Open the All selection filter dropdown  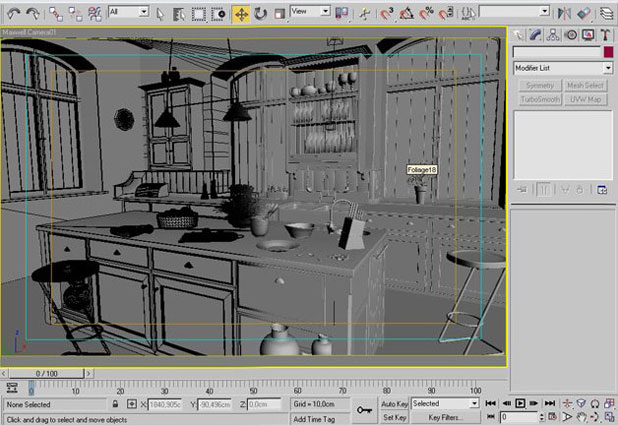128,12
